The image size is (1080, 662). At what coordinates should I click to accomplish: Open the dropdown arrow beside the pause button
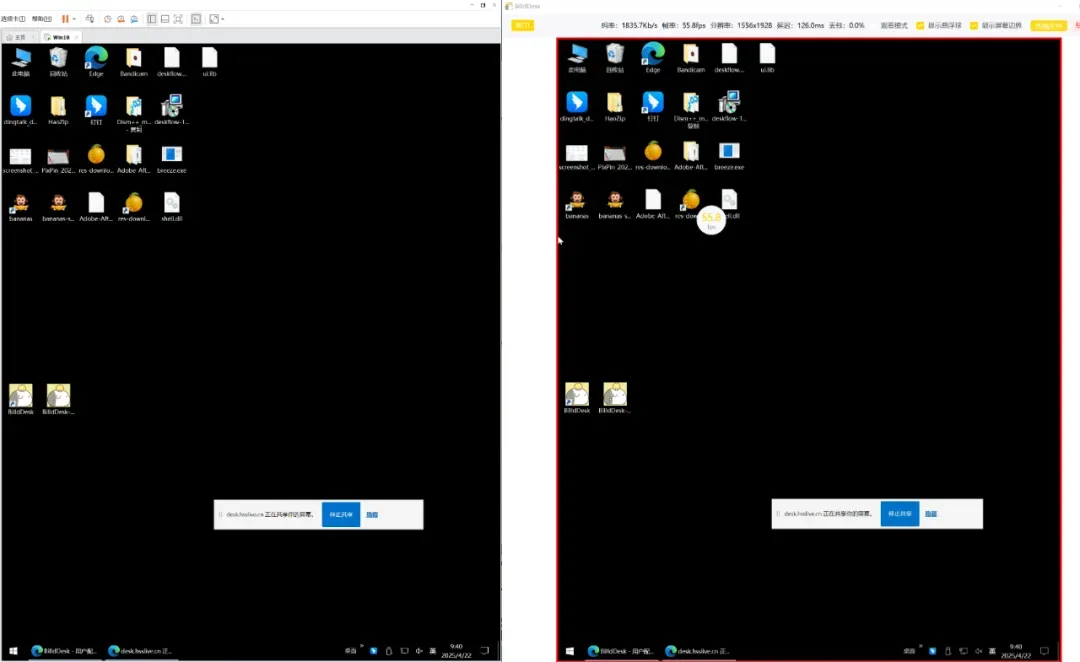[x=74, y=19]
